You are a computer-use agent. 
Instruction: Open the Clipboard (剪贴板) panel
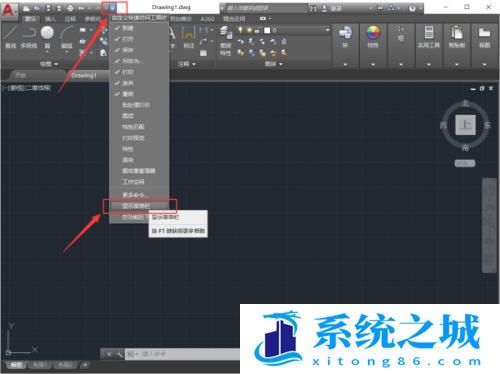point(457,37)
